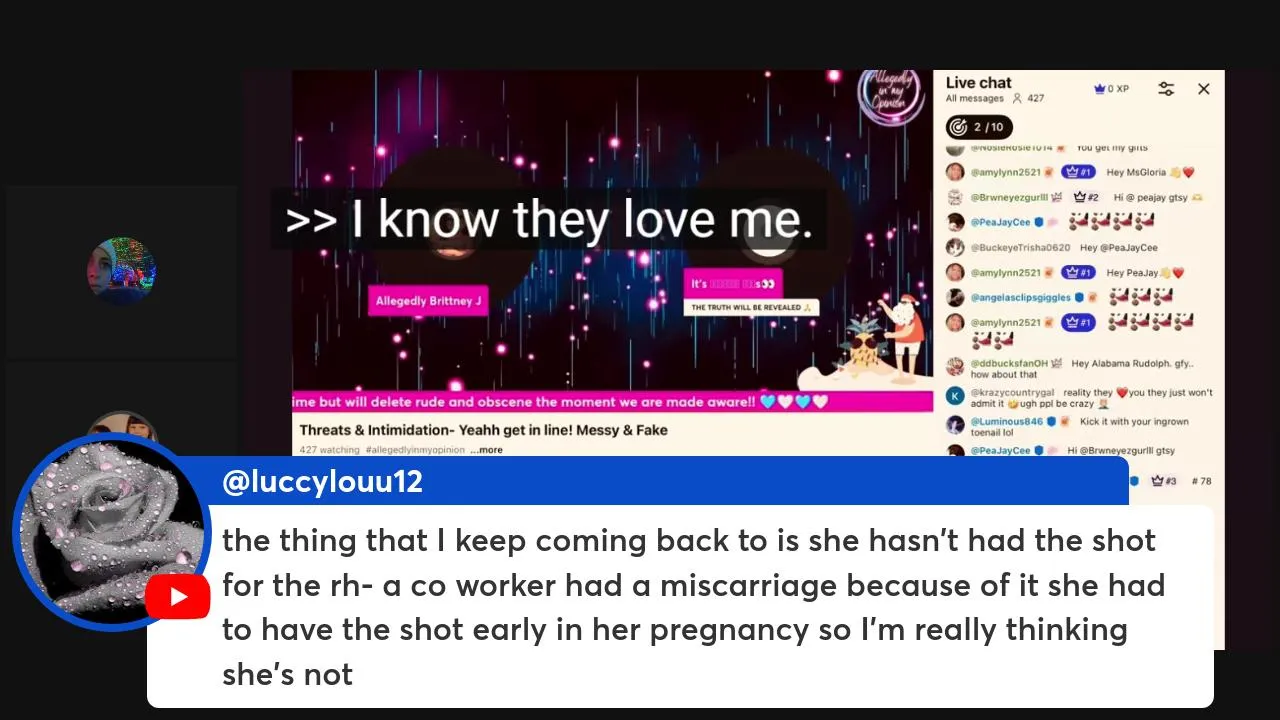Open the 2/10 goal target badge

click(x=980, y=127)
